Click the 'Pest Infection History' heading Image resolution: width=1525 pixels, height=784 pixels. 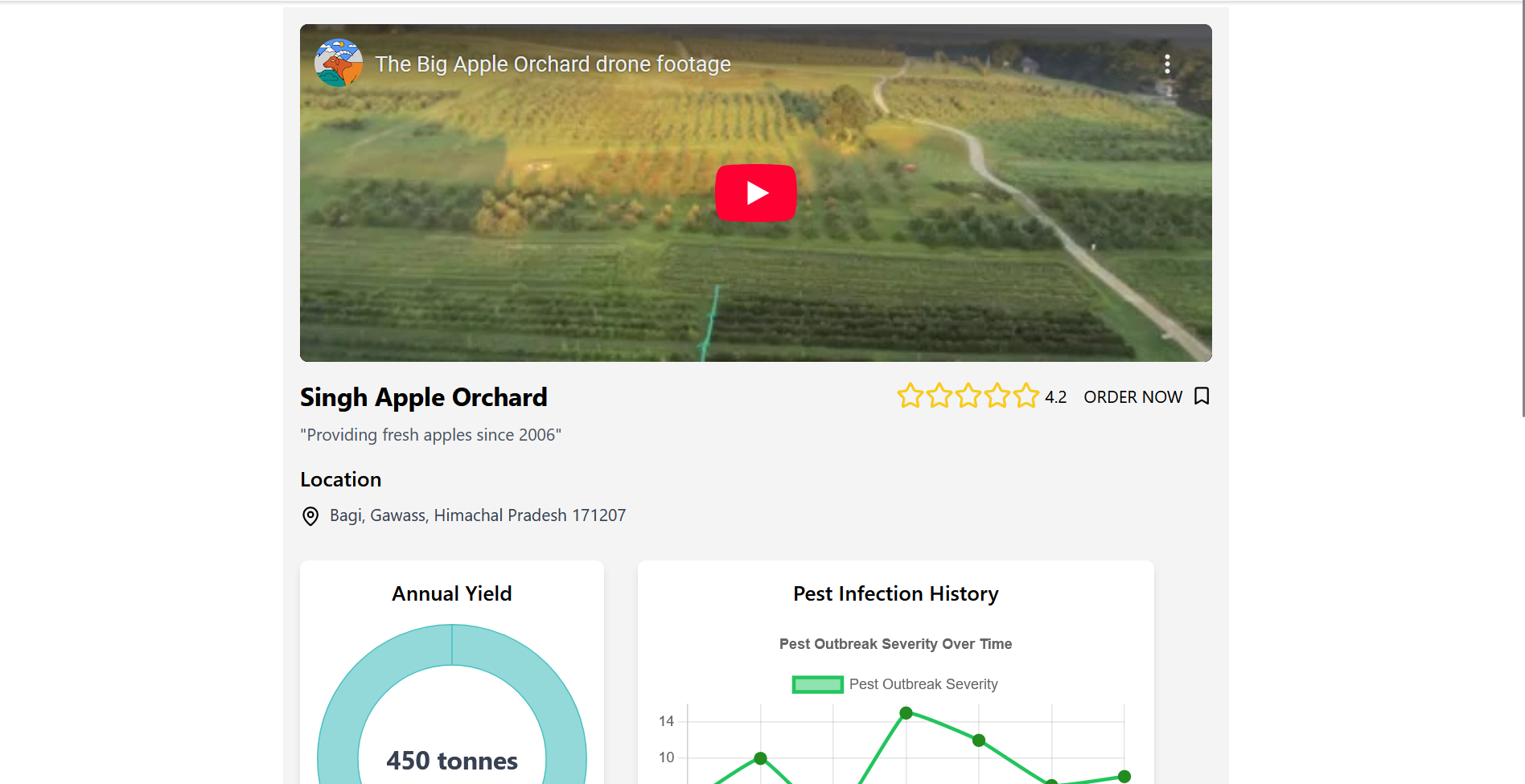point(895,593)
